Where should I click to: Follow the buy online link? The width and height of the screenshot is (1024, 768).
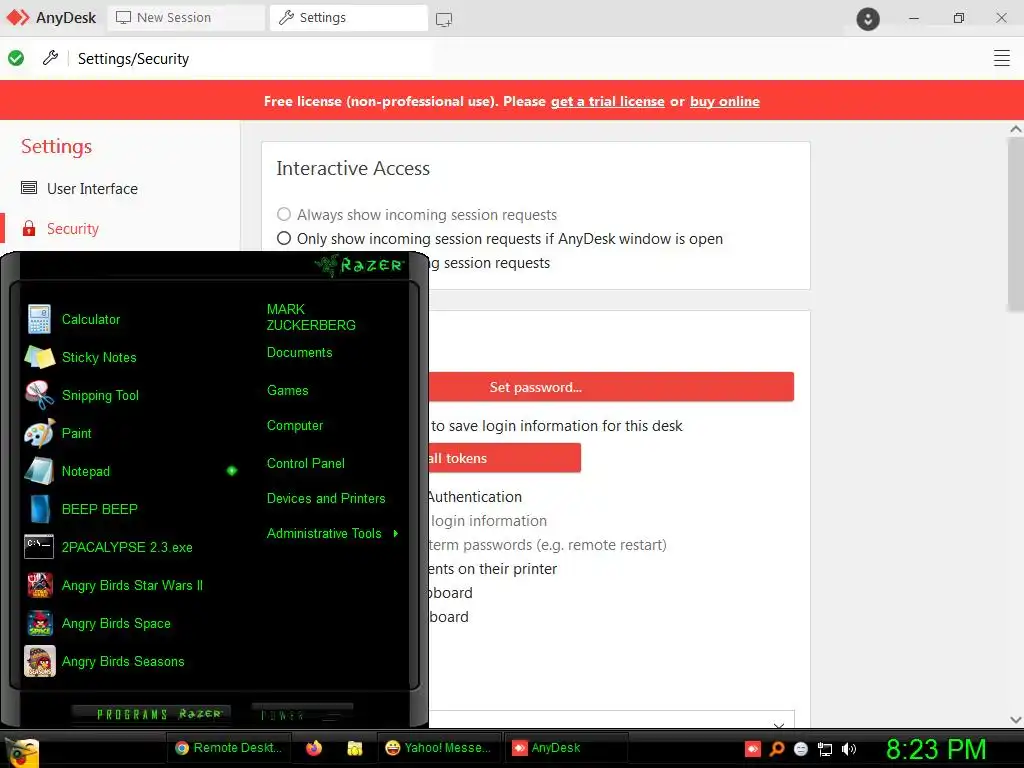tap(724, 101)
